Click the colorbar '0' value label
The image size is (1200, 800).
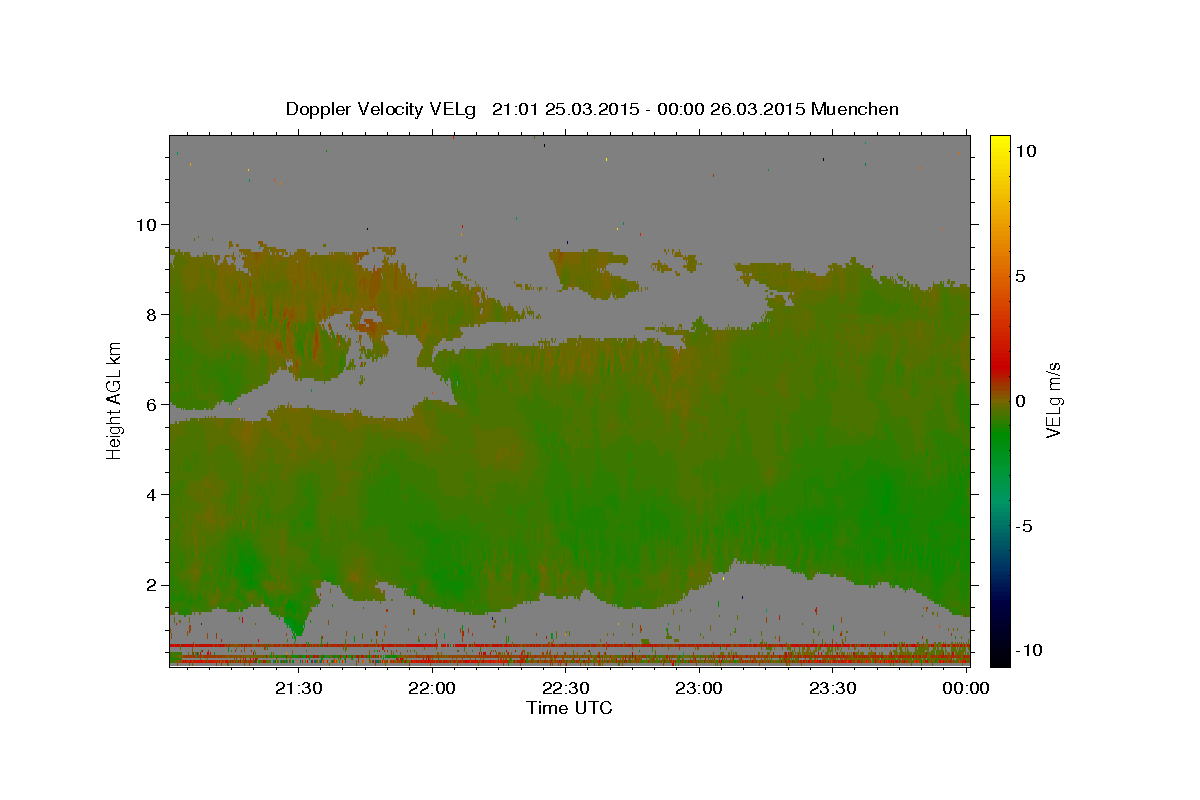pos(1020,400)
